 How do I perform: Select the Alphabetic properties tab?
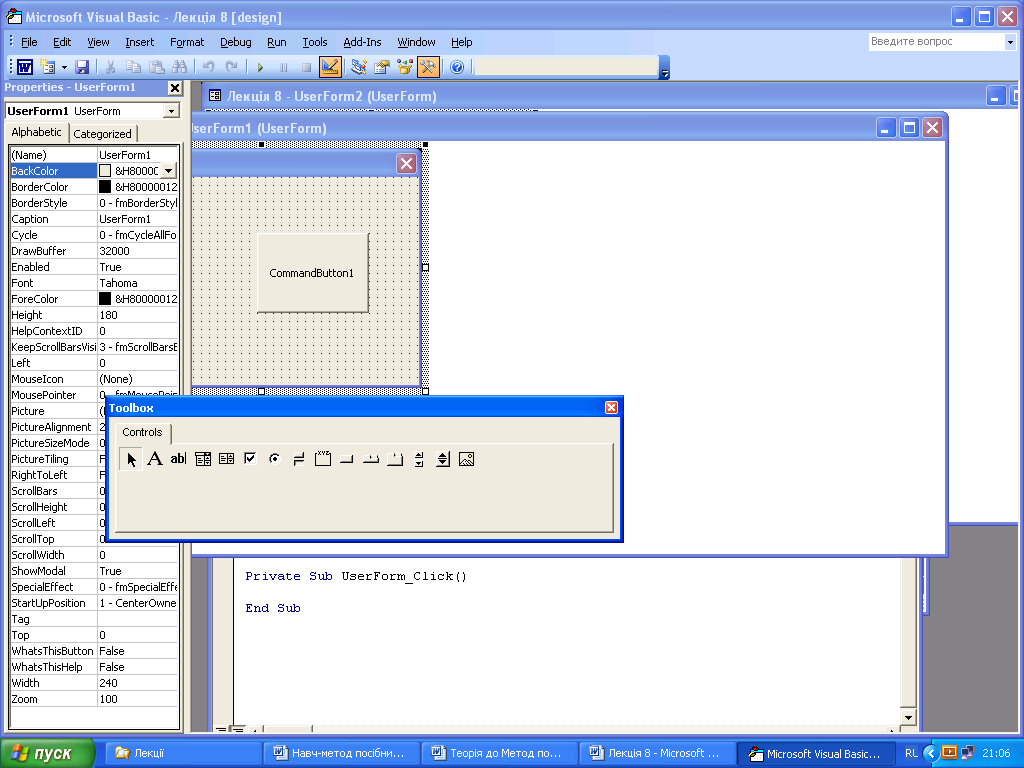37,132
